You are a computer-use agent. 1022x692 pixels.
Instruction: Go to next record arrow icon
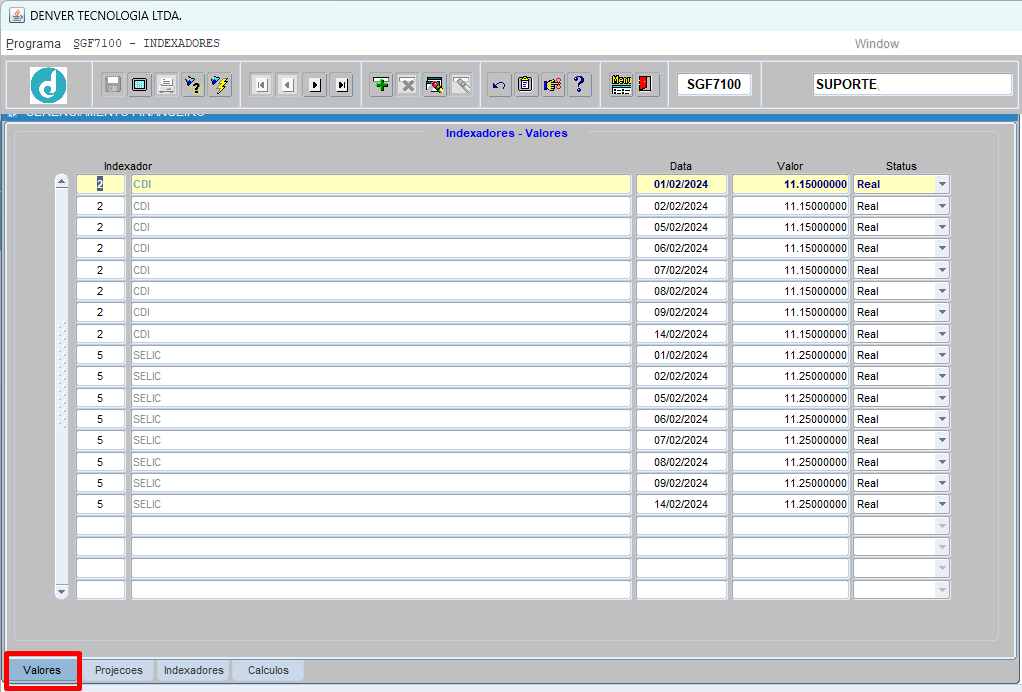(315, 85)
